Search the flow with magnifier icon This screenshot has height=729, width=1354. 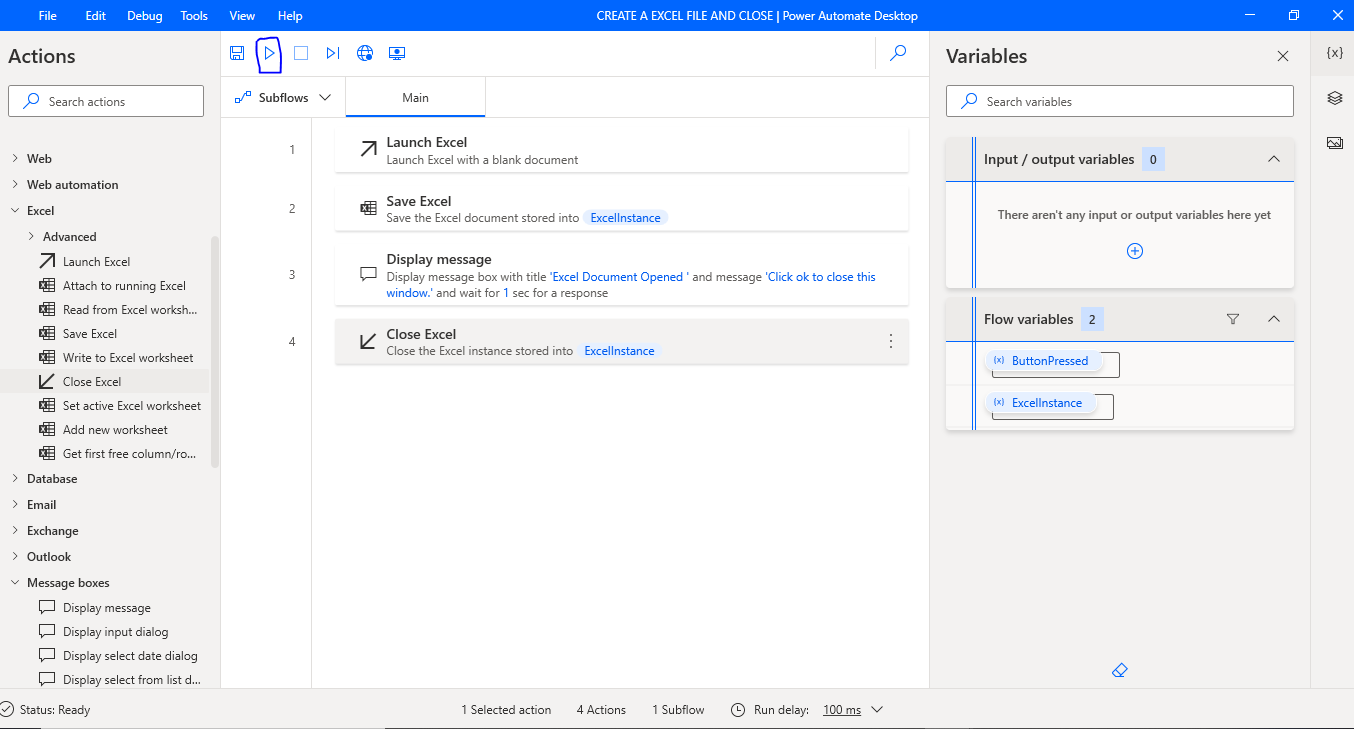(898, 53)
